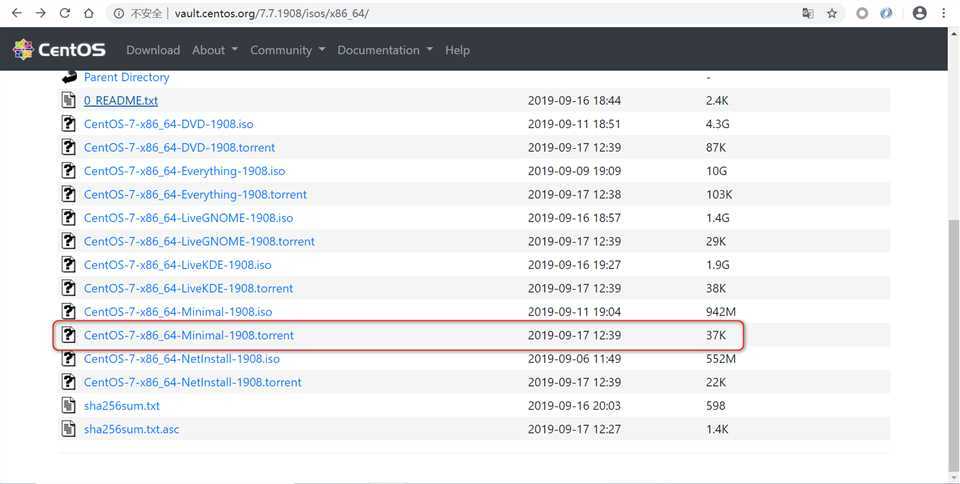Click the 942M size of Minimal-1908.iso
960x484 pixels.
721,311
